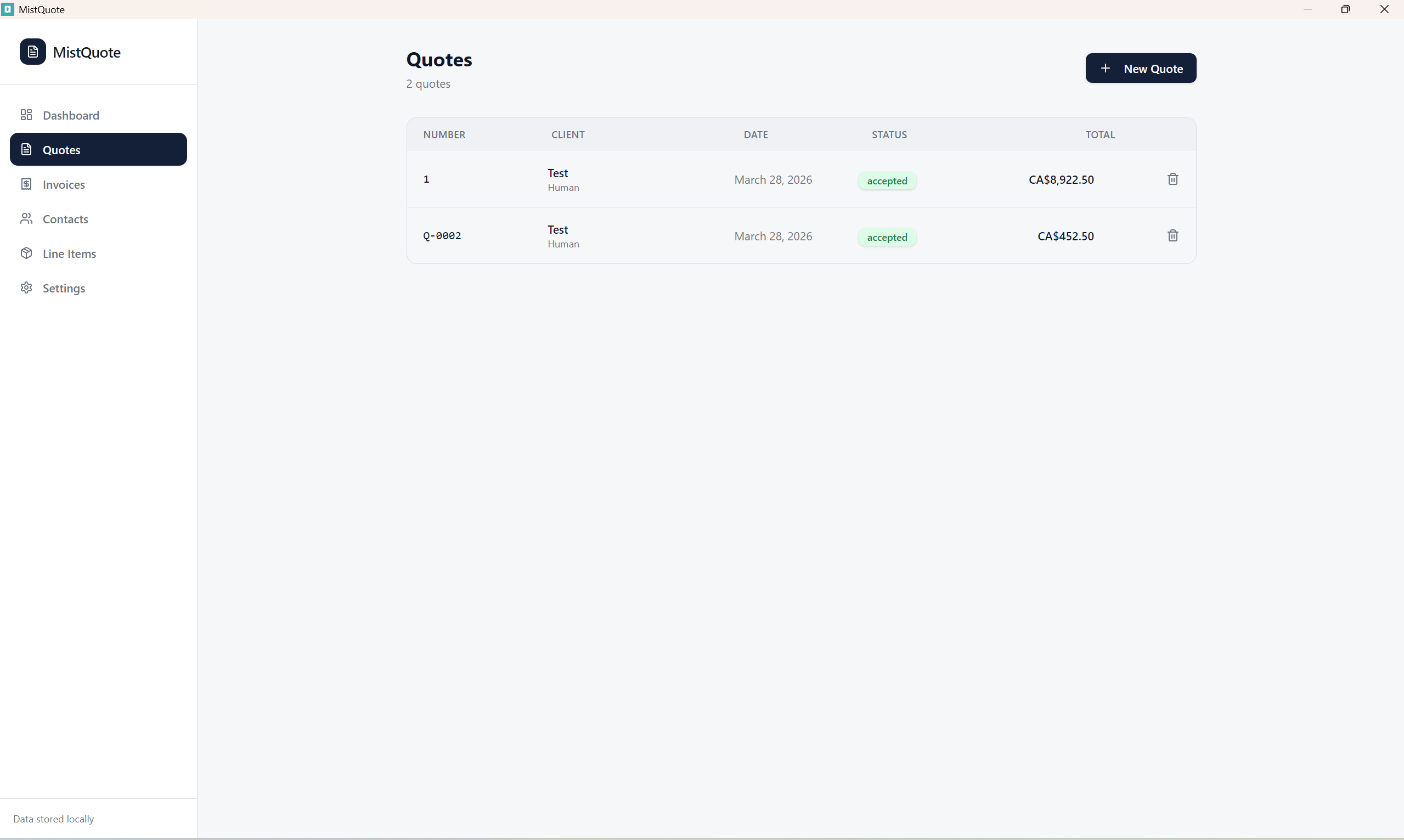Image resolution: width=1404 pixels, height=840 pixels.
Task: Open quote row with CA$8,922.50 total
Action: click(1061, 179)
